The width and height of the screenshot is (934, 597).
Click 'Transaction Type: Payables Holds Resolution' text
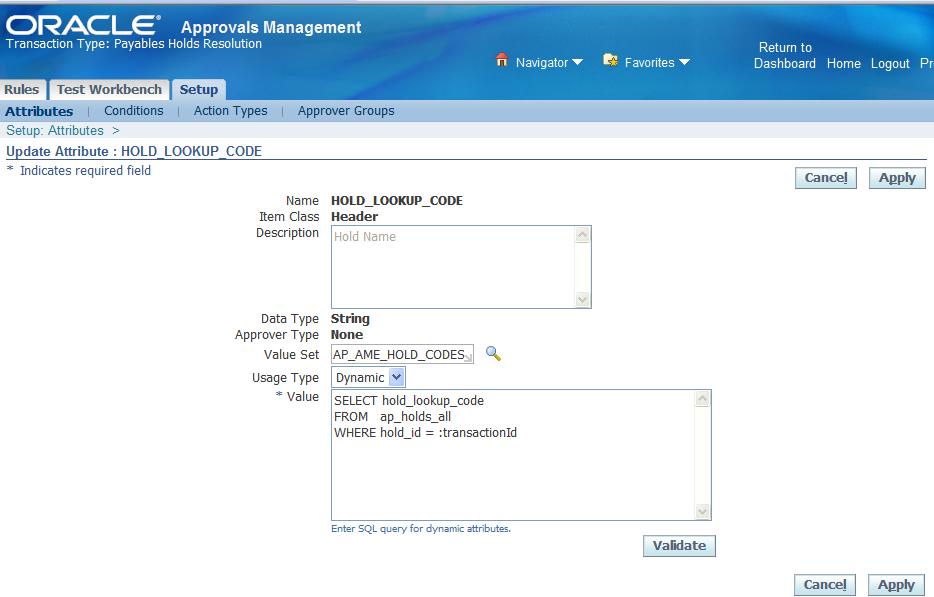click(x=134, y=43)
